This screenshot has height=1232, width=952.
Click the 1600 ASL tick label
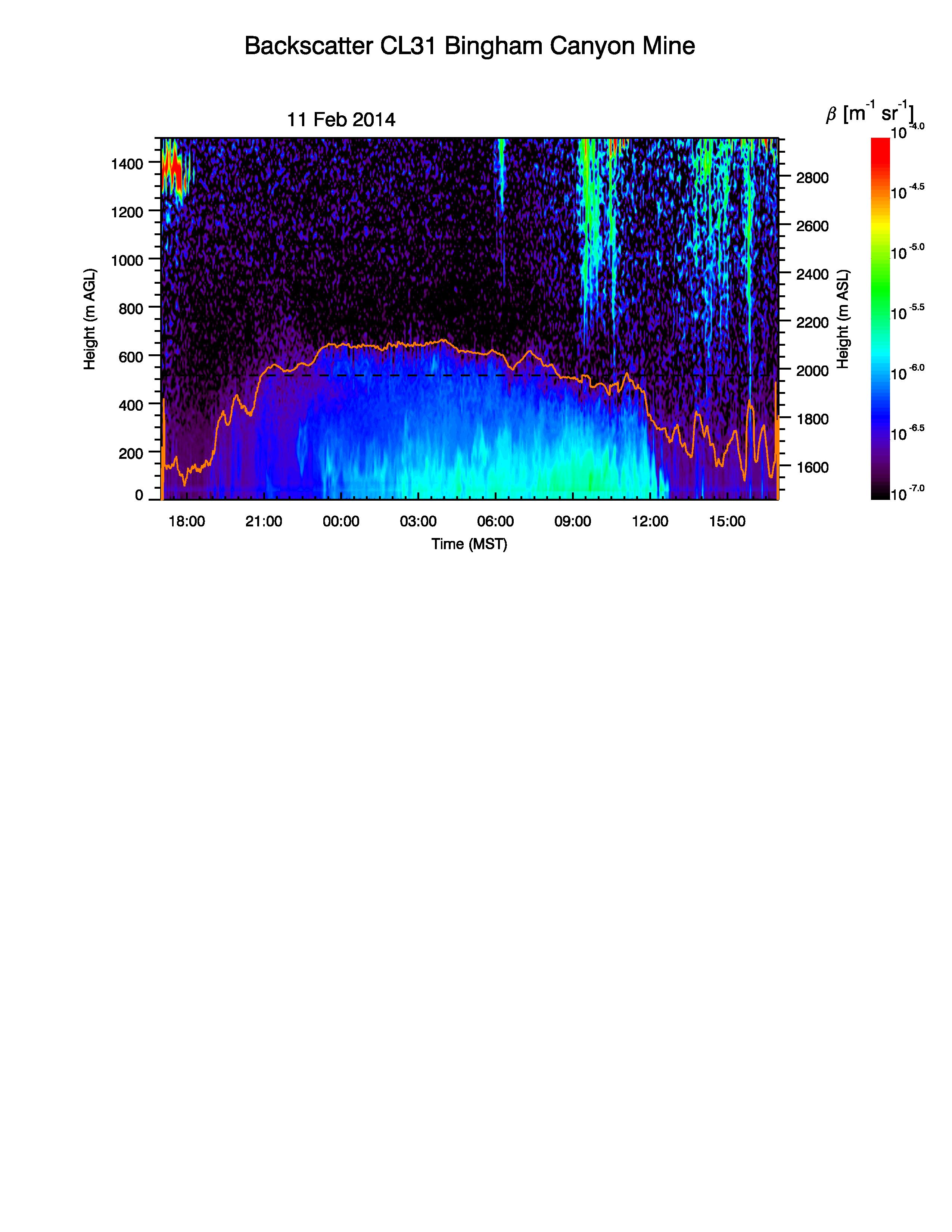coord(812,468)
